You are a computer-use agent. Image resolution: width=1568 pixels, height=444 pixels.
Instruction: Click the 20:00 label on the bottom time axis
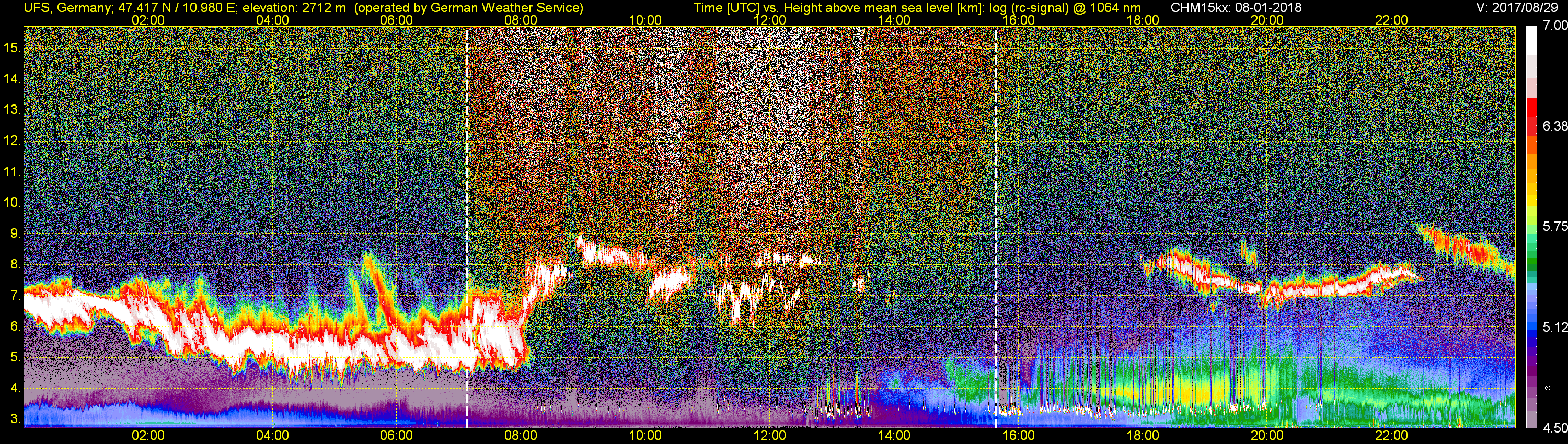[1267, 436]
